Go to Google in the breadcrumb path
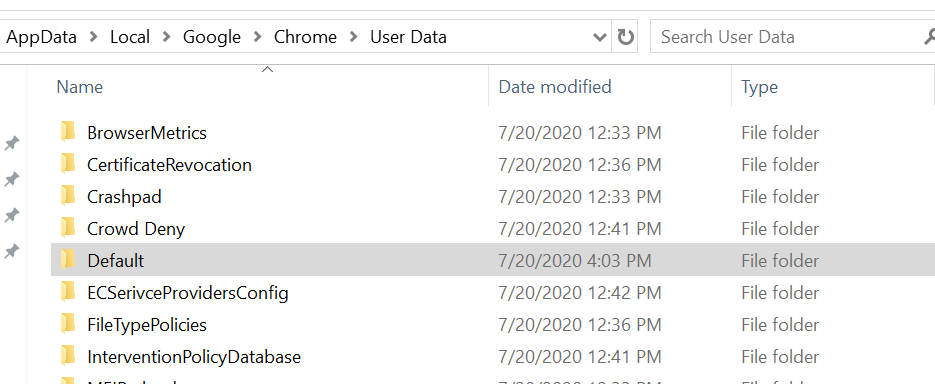The height and width of the screenshot is (384, 935). [x=212, y=37]
